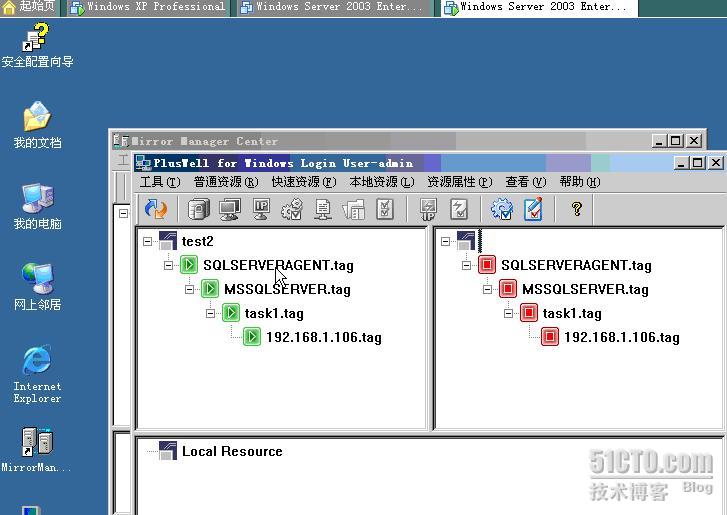
Task: Switch to the middle Windows Server 2003 tab
Action: click(333, 7)
